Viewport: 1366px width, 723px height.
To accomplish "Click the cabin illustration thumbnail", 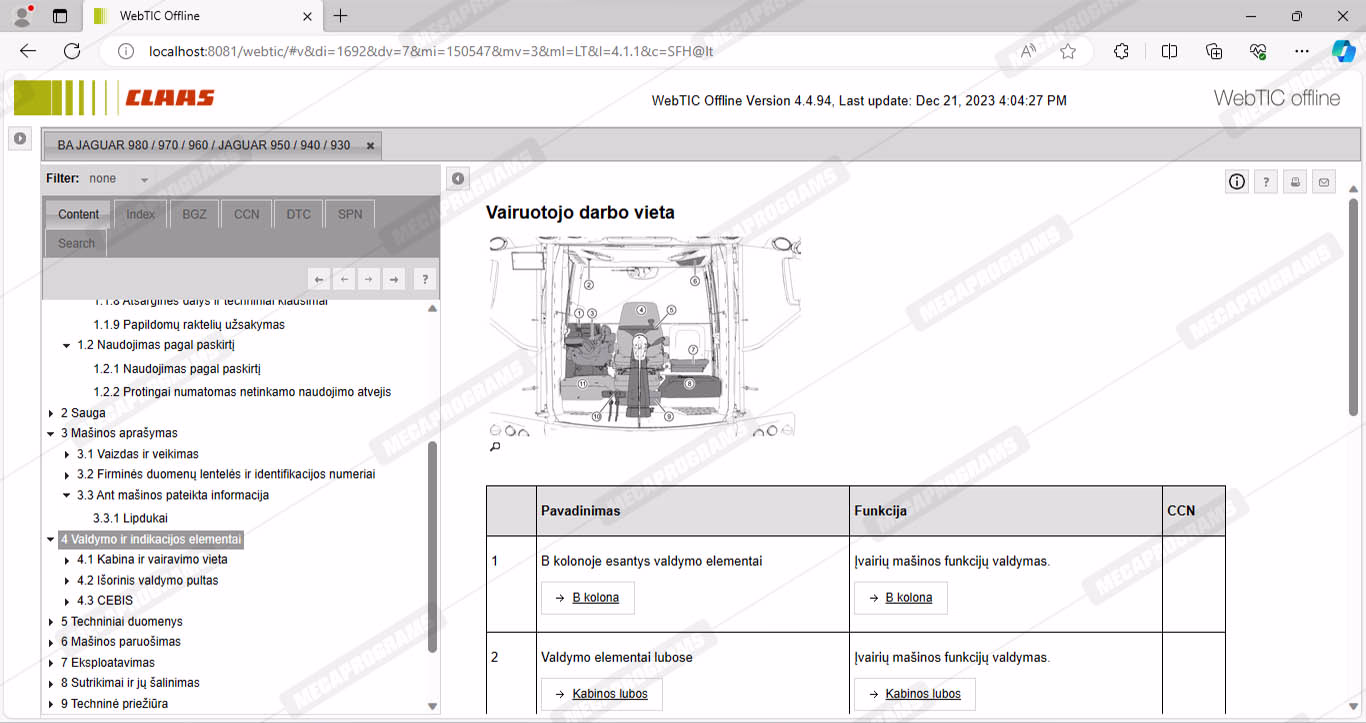I will (643, 335).
